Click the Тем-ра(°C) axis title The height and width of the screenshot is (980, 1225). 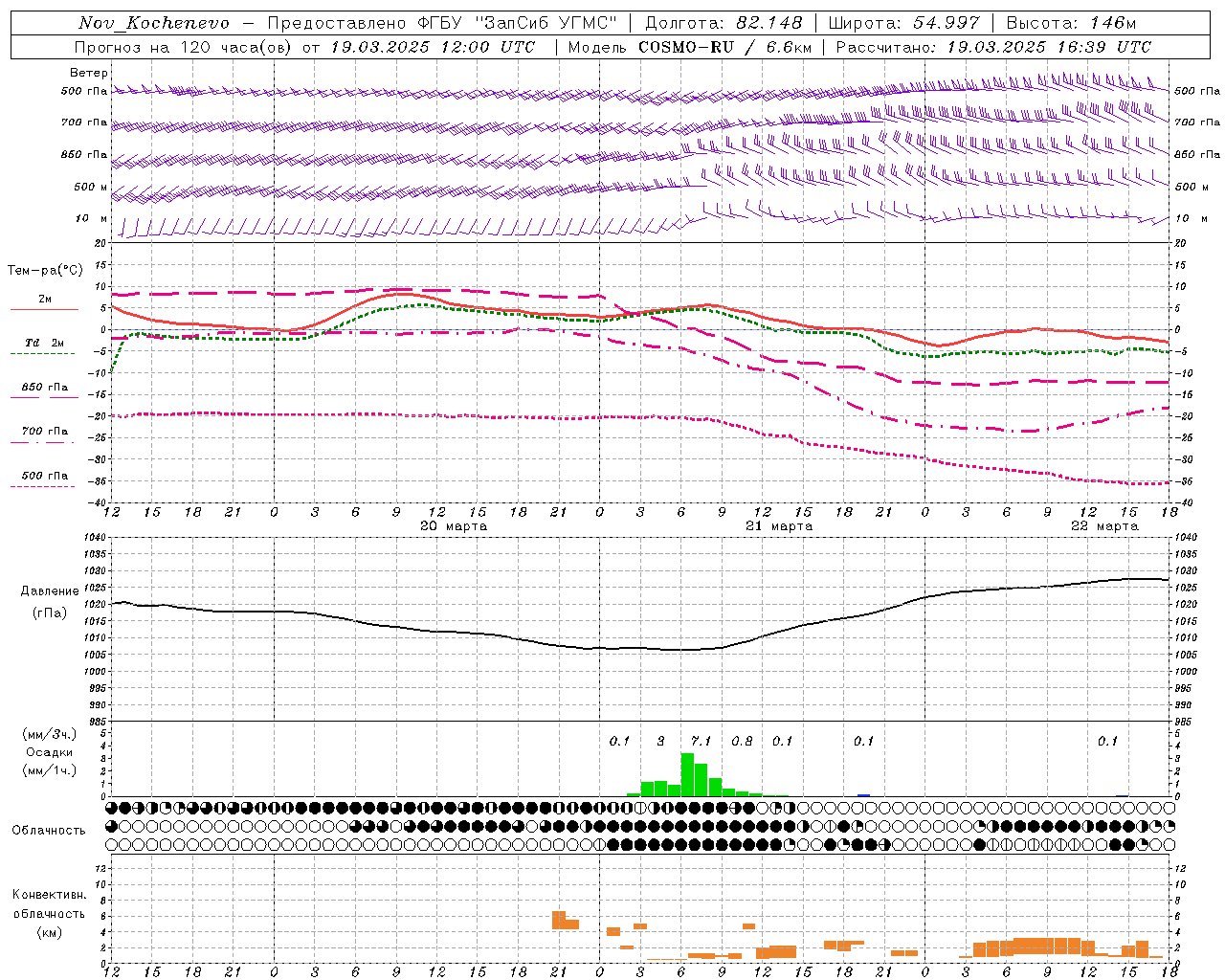pyautogui.click(x=45, y=271)
